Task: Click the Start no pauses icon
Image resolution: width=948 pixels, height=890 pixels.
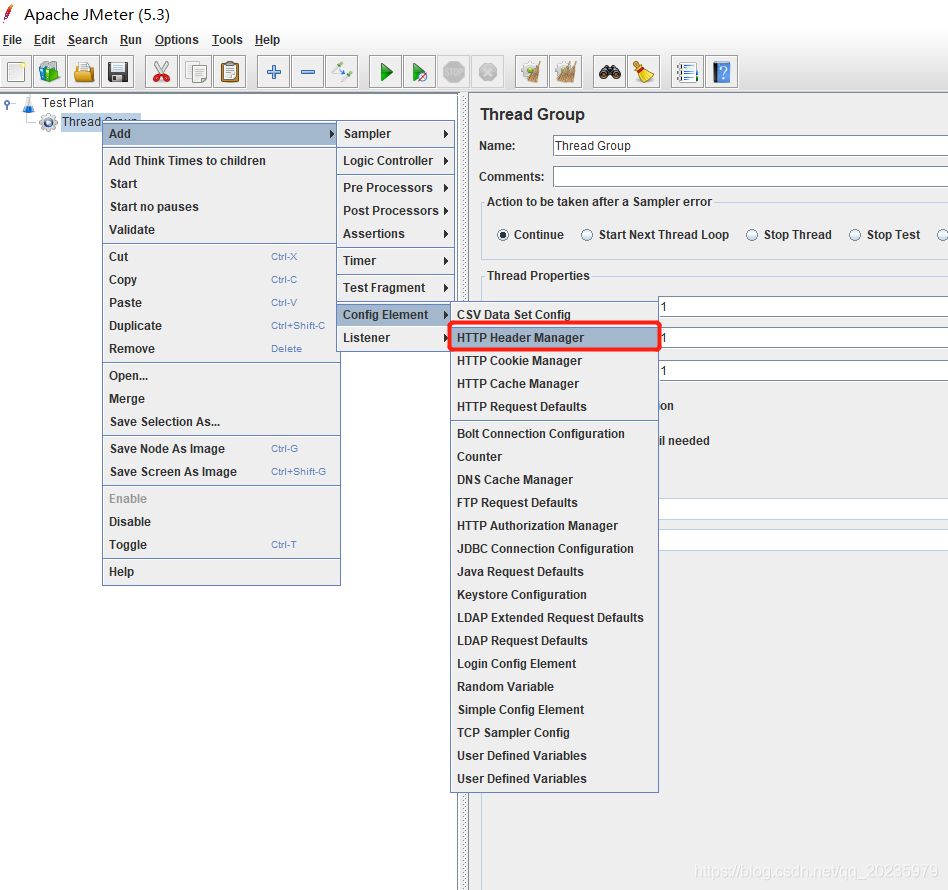Action: [420, 72]
